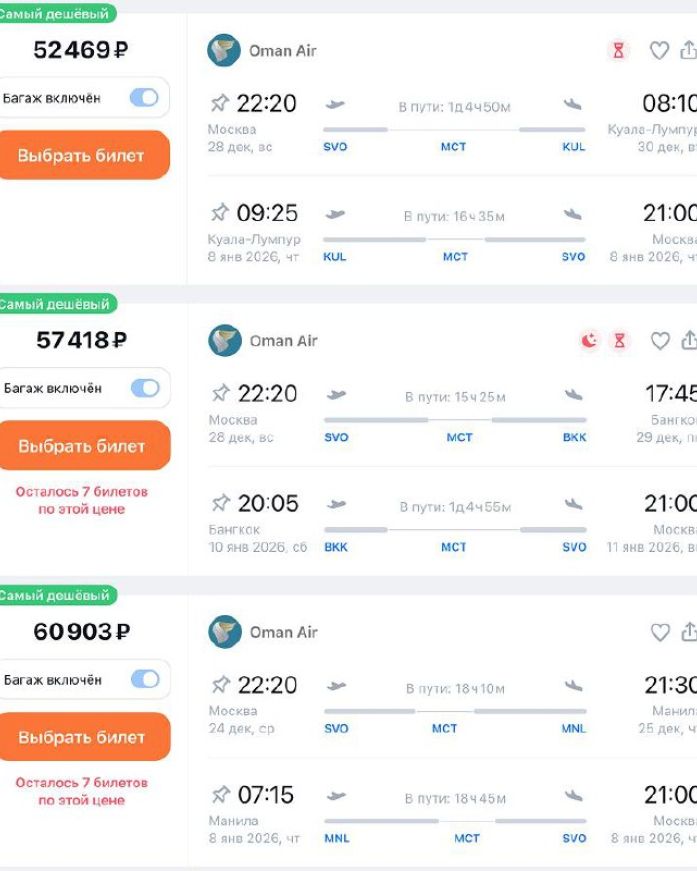Toggle baggage included on the 52469₽ ticket
This screenshot has width=697, height=871.
click(x=144, y=98)
